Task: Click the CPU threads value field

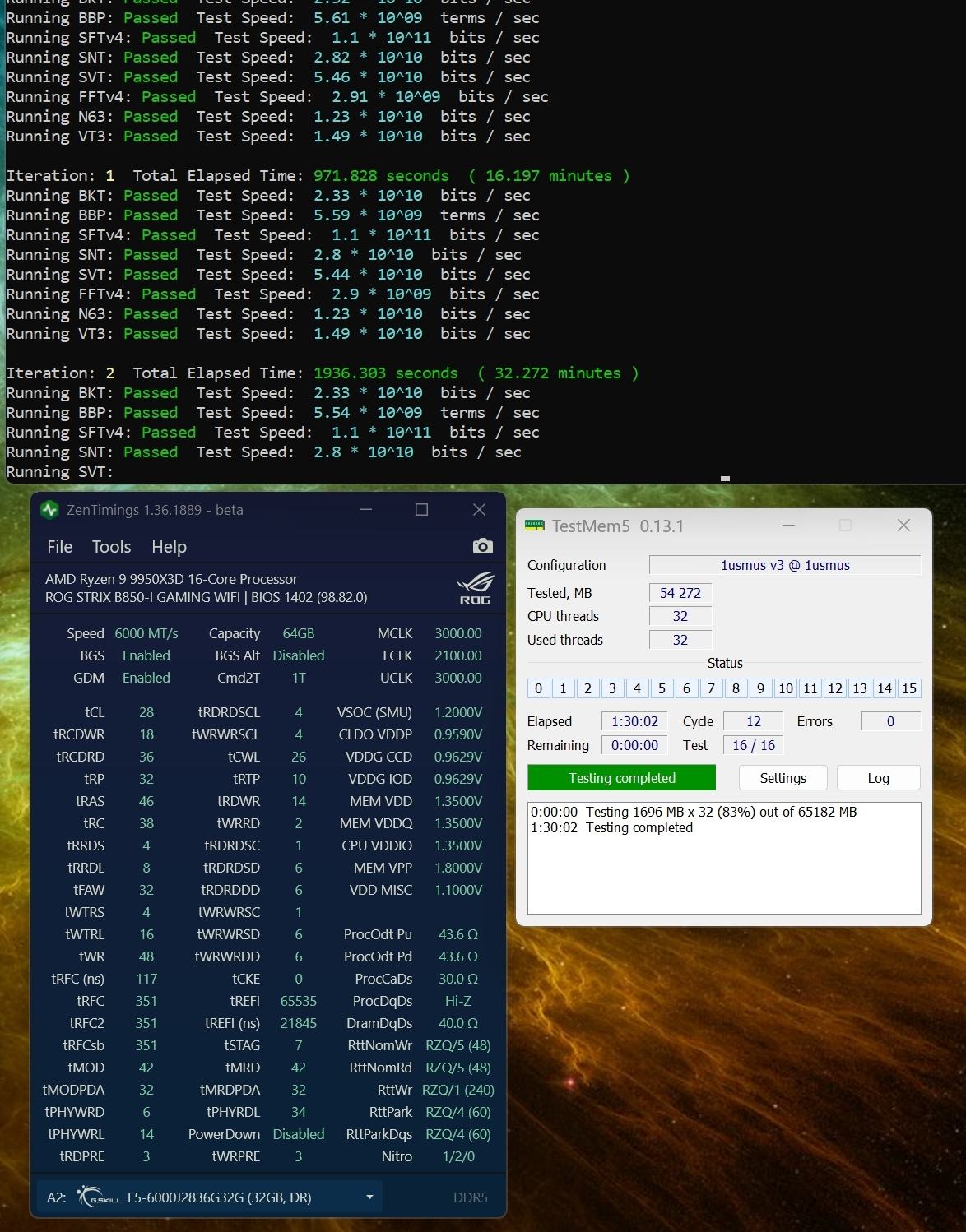Action: [x=680, y=616]
